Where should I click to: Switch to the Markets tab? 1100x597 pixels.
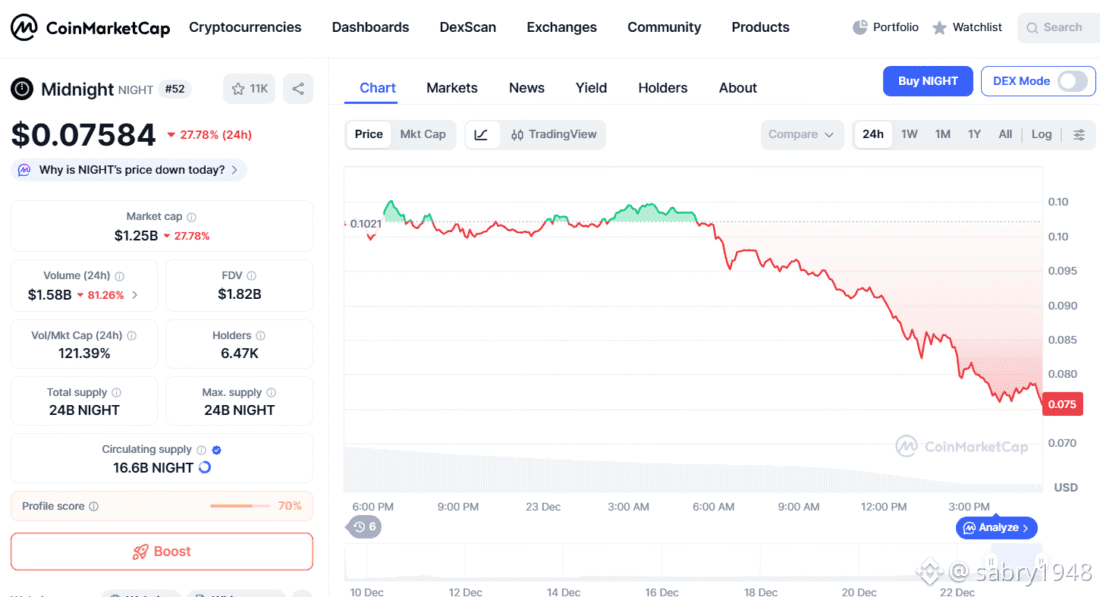pos(452,88)
